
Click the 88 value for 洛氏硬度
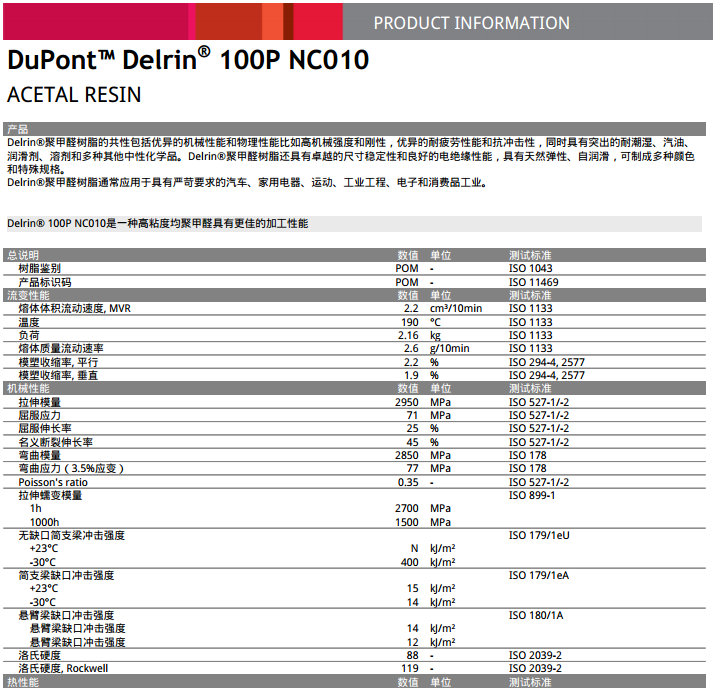[x=412, y=655]
